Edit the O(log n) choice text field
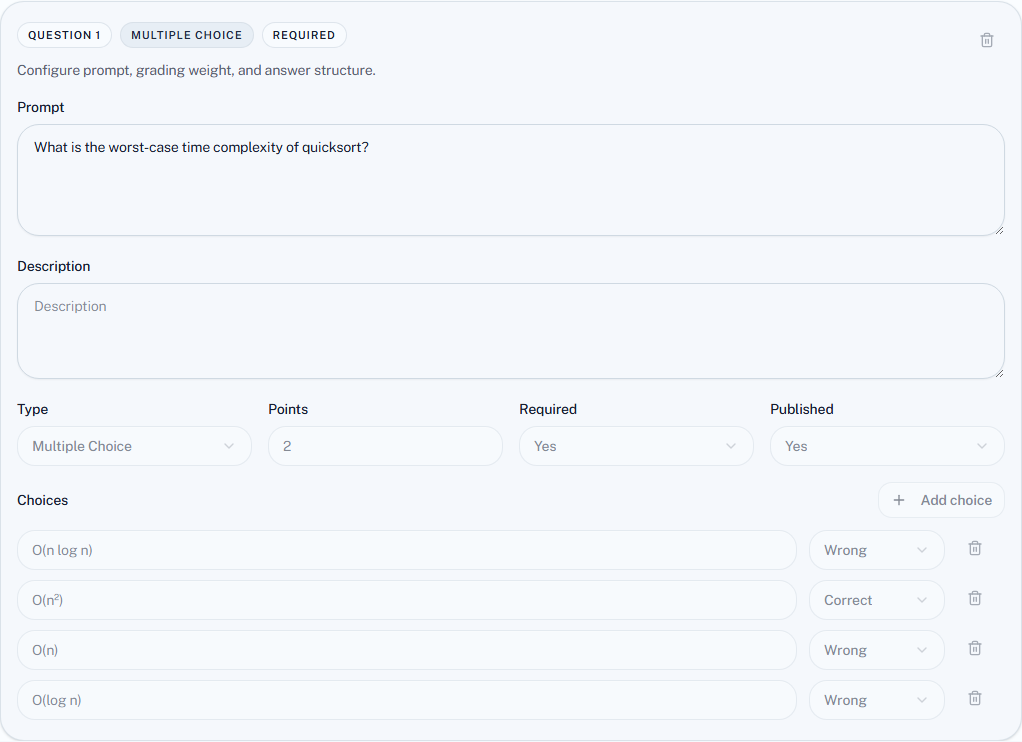Viewport: 1022px width, 742px height. coord(407,700)
